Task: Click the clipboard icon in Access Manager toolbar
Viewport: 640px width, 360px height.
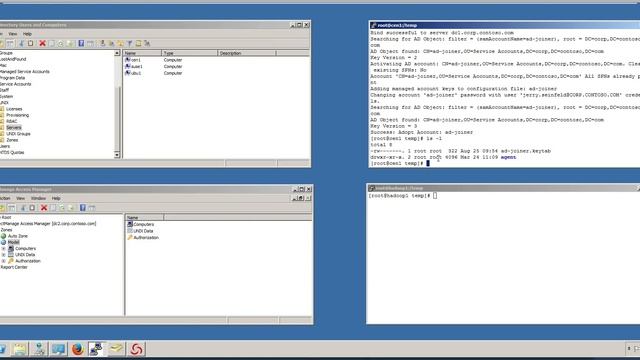Action: [x=32, y=208]
